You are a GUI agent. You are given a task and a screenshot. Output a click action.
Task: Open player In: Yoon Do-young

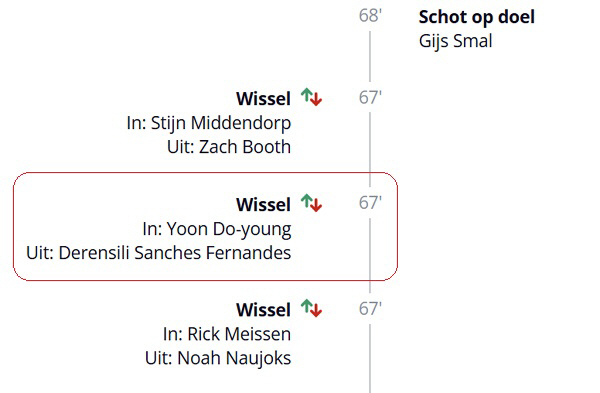217,229
